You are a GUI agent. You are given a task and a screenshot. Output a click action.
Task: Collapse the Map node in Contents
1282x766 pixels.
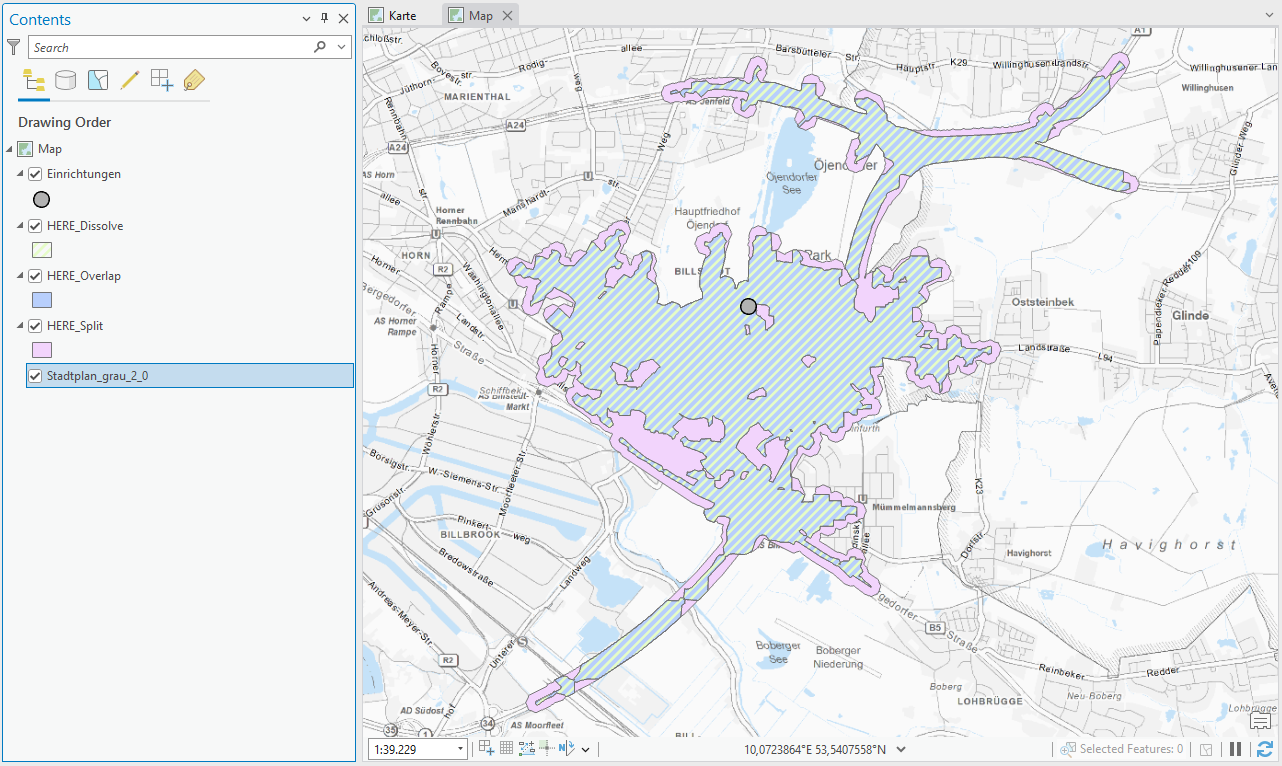pyautogui.click(x=10, y=149)
